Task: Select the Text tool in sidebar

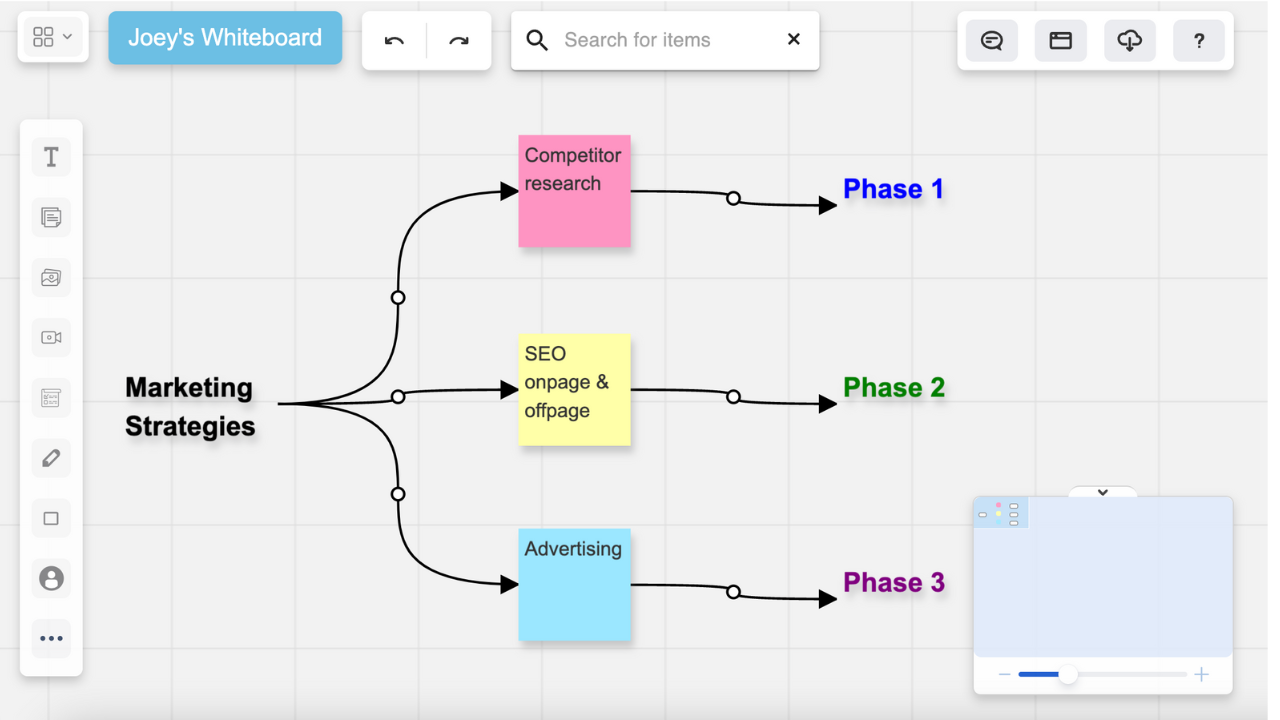Action: pos(51,157)
